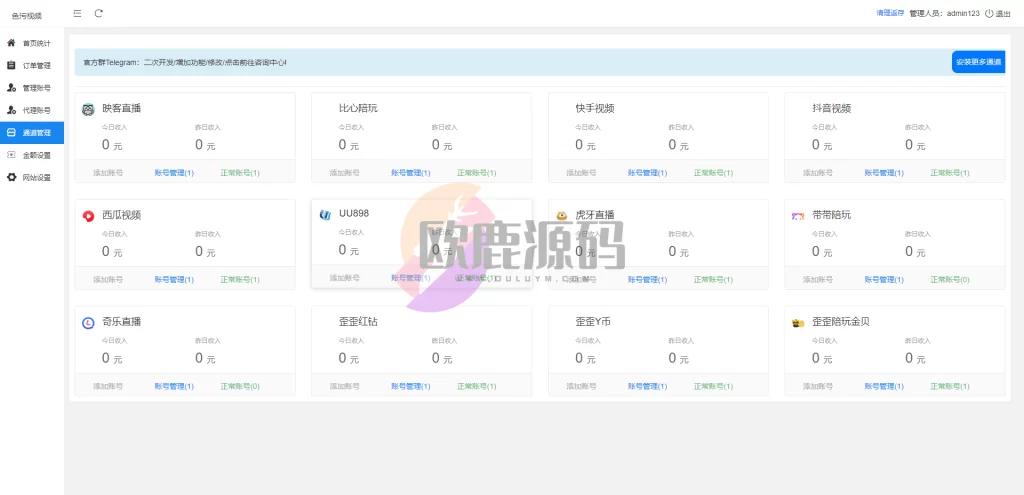This screenshot has height=495, width=1024.
Task: Click 正常账号(1) on 映客直播 card
Action: [240, 173]
